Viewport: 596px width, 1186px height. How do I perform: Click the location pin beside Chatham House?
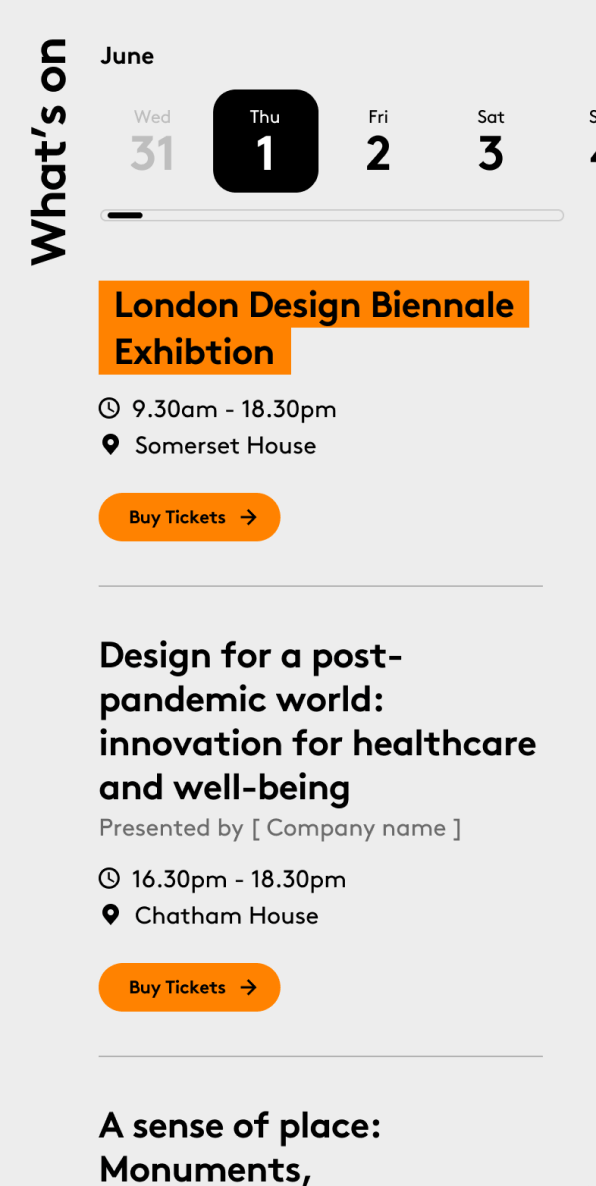[110, 915]
